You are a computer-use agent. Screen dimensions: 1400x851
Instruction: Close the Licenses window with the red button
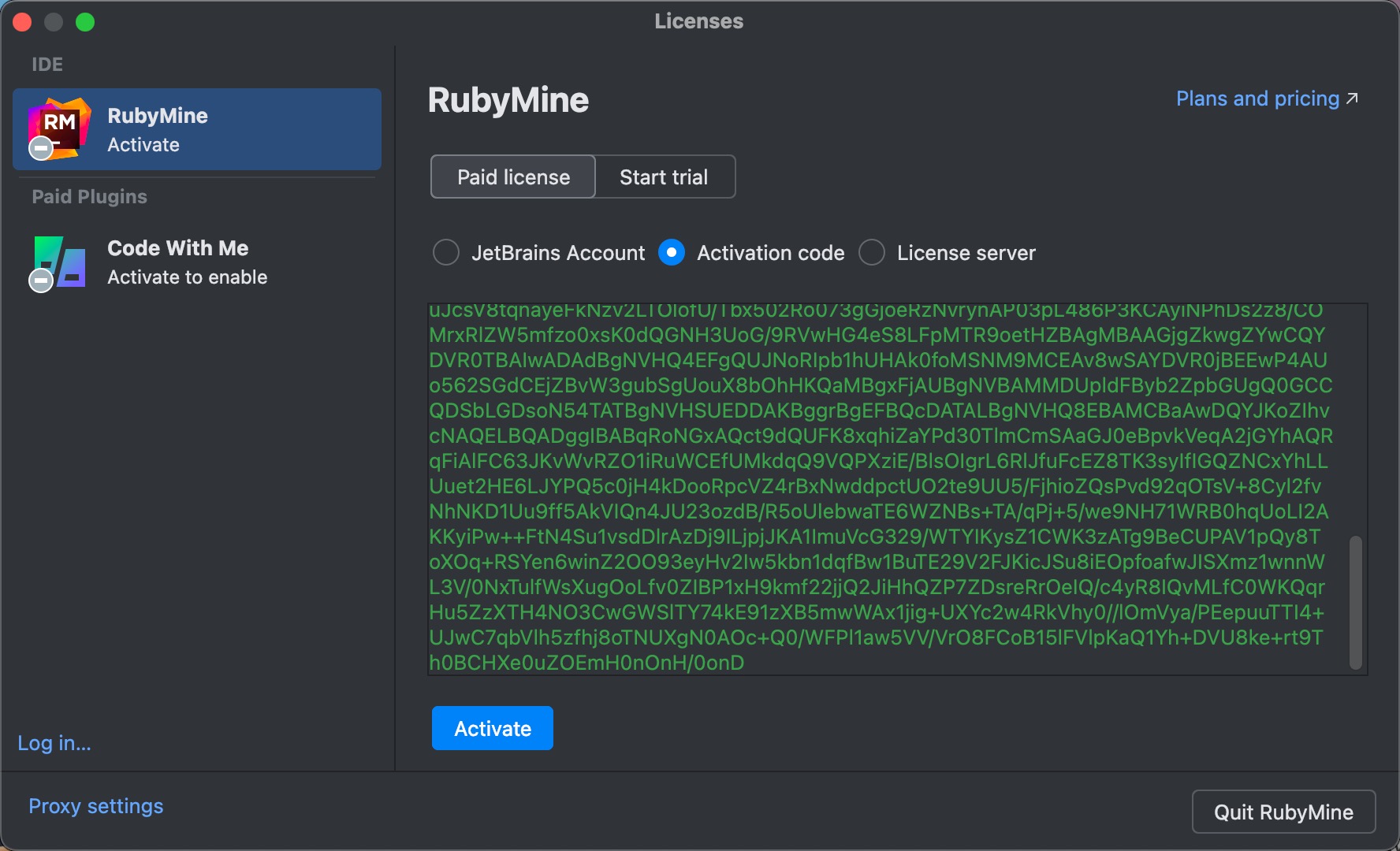(x=22, y=22)
